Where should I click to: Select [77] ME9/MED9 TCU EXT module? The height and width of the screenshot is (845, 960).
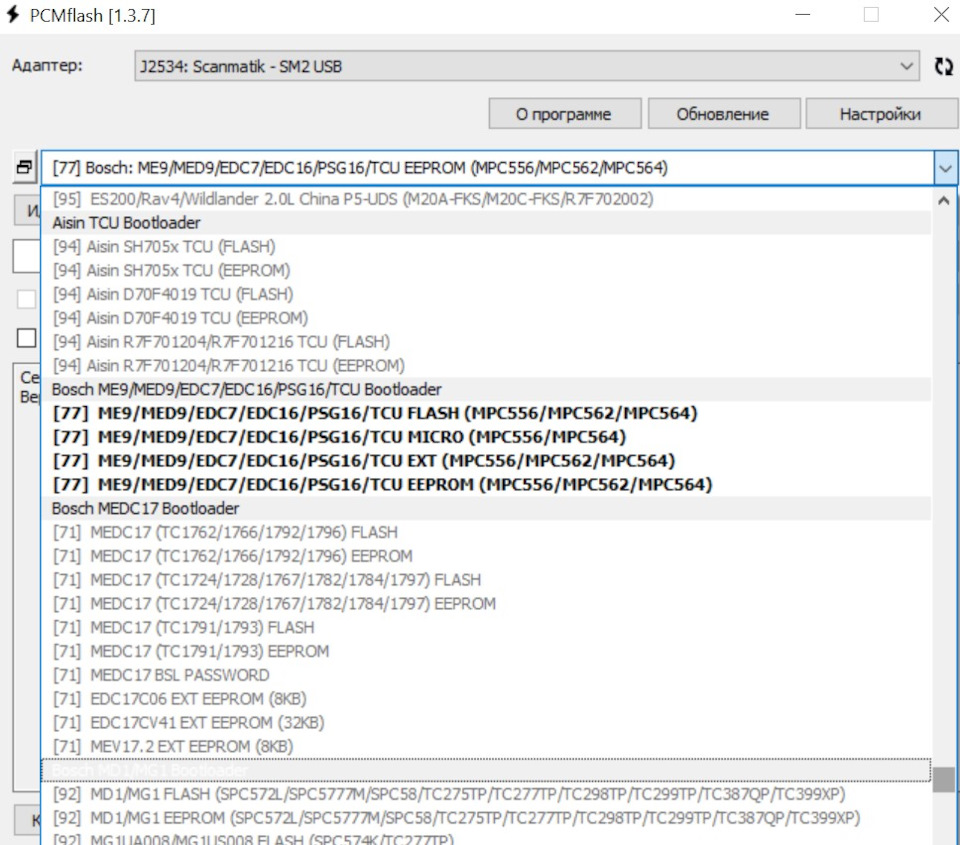click(x=486, y=460)
